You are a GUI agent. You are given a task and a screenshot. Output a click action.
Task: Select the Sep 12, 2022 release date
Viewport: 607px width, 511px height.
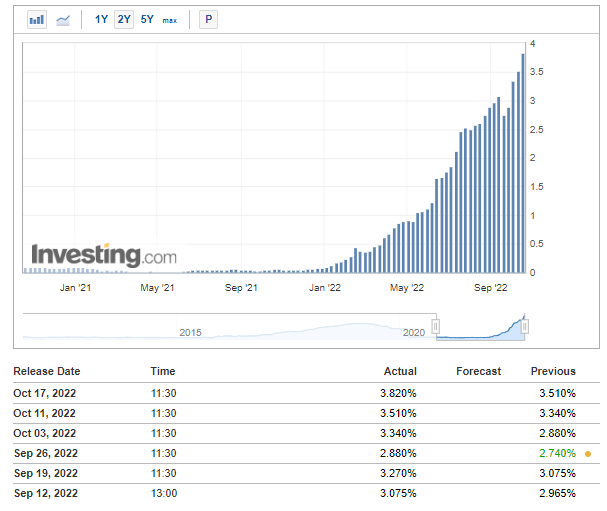click(46, 493)
